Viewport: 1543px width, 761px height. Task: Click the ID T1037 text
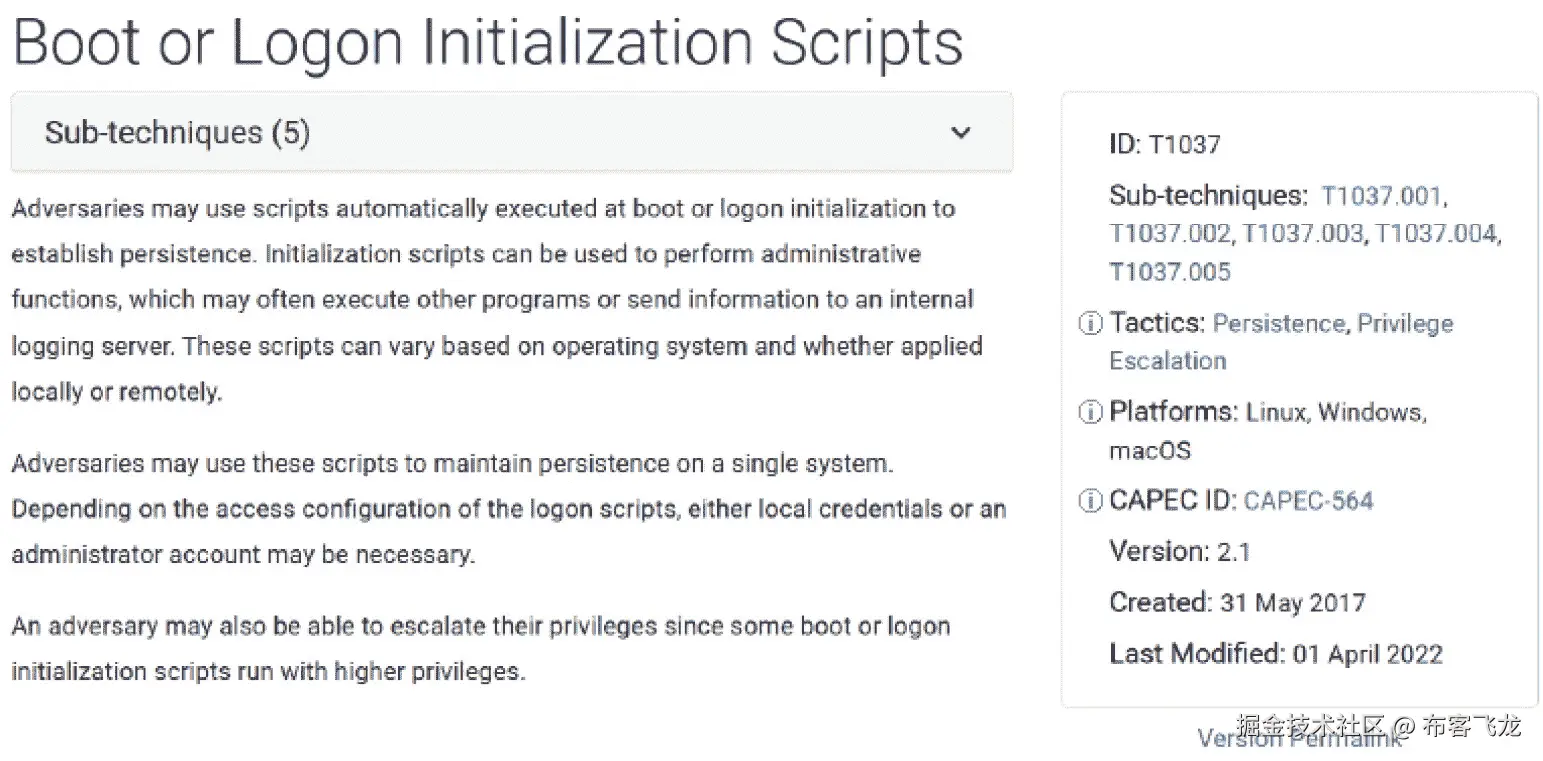(1164, 145)
